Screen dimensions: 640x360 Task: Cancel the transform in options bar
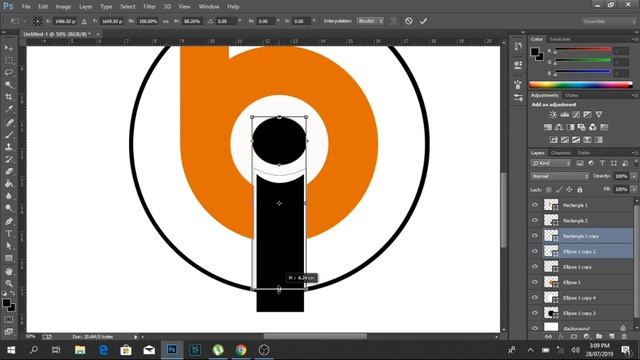[409, 21]
